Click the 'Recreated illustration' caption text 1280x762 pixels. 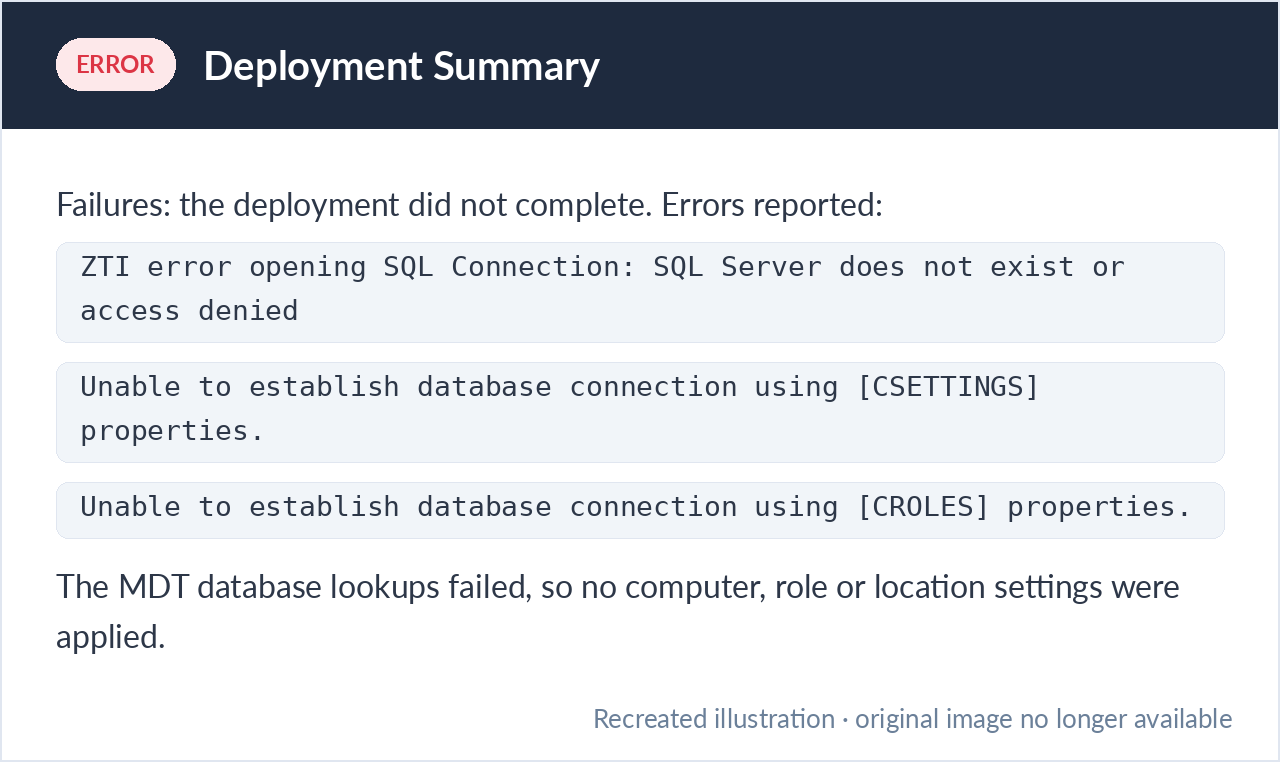pyautogui.click(x=912, y=718)
